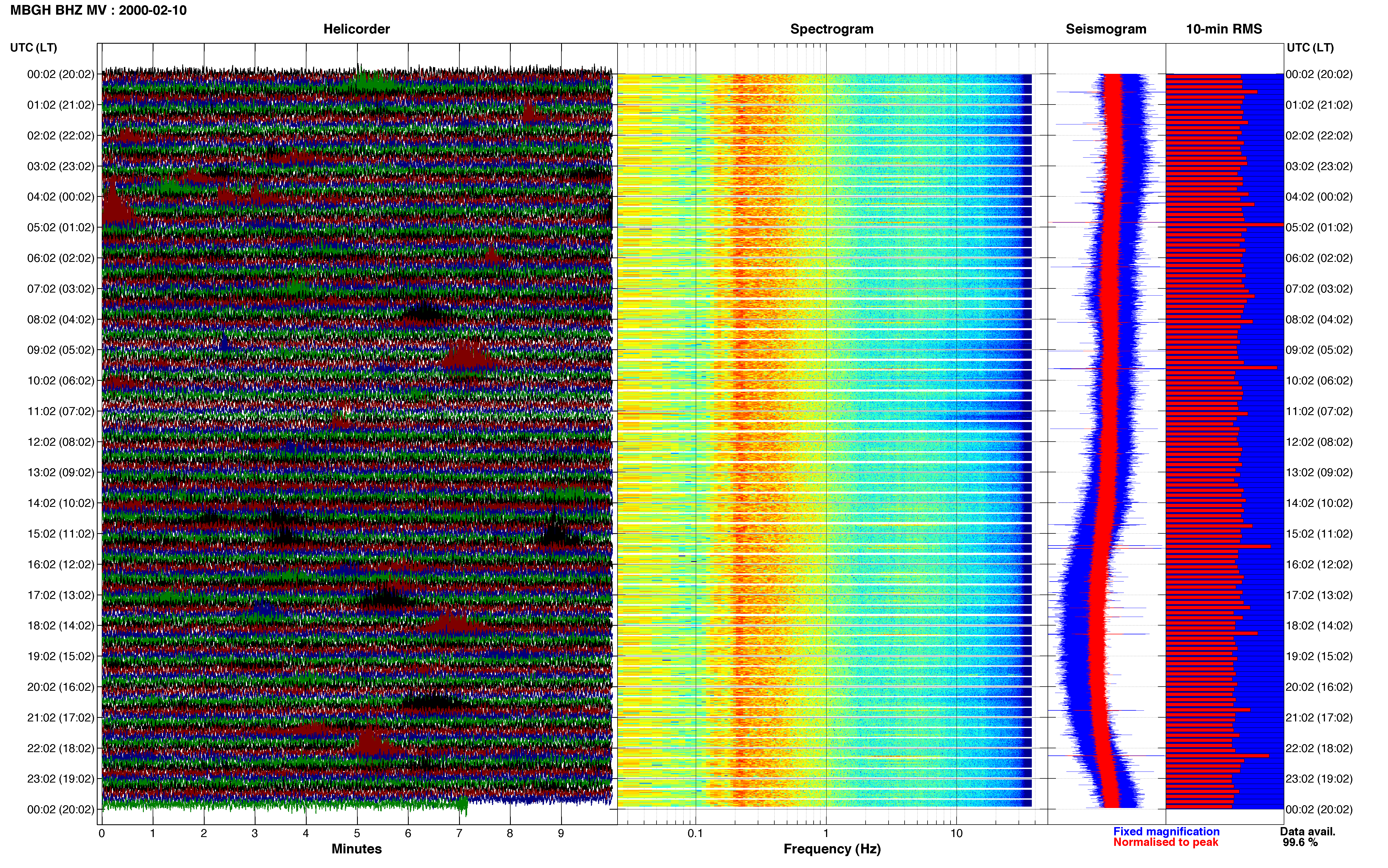Click the '99.6 %' data availability value
Screen dimensions: 1388x868
tap(1300, 842)
